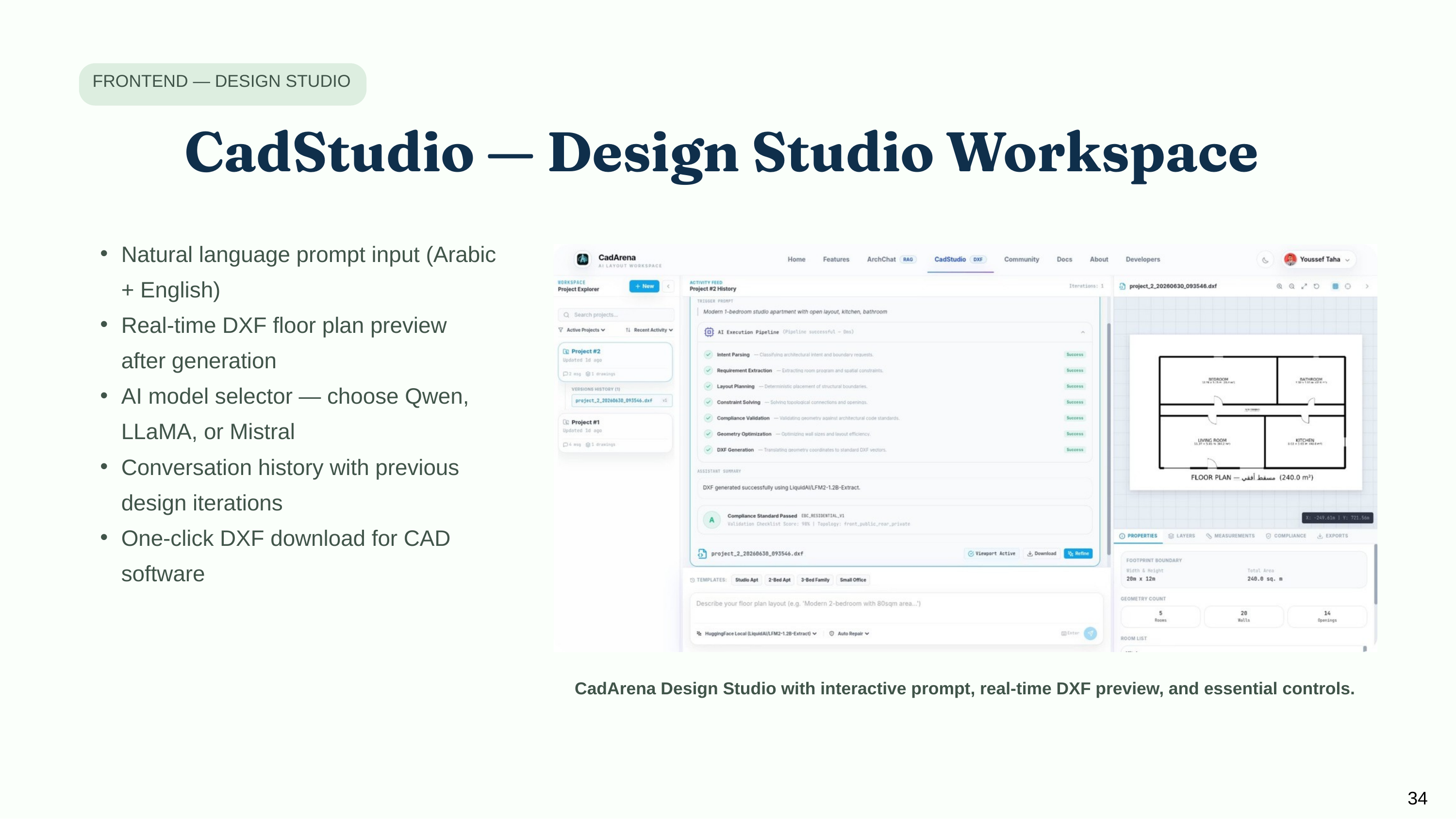Go to the Home nav item
The image size is (1456, 819).
tap(796, 260)
